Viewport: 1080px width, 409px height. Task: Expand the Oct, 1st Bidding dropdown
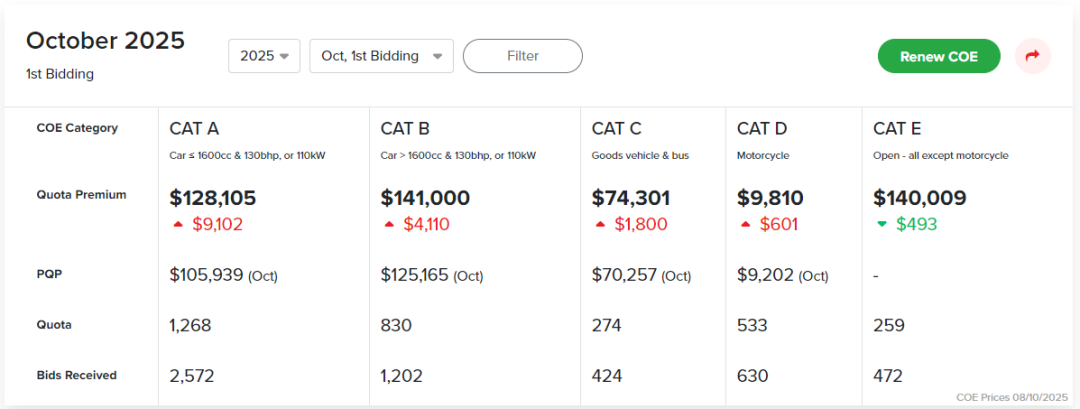pos(381,56)
